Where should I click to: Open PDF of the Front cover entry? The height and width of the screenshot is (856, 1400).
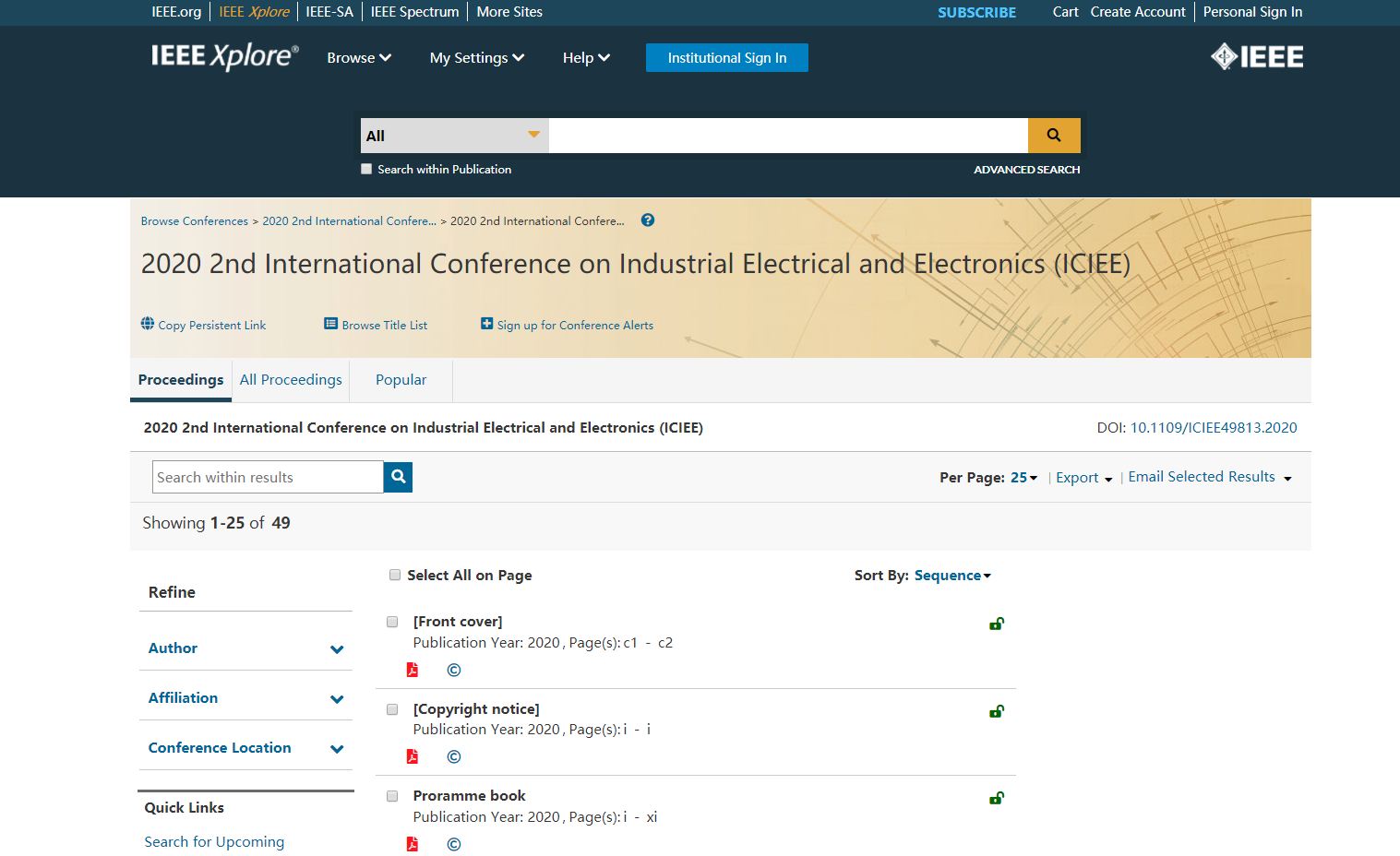click(x=413, y=670)
